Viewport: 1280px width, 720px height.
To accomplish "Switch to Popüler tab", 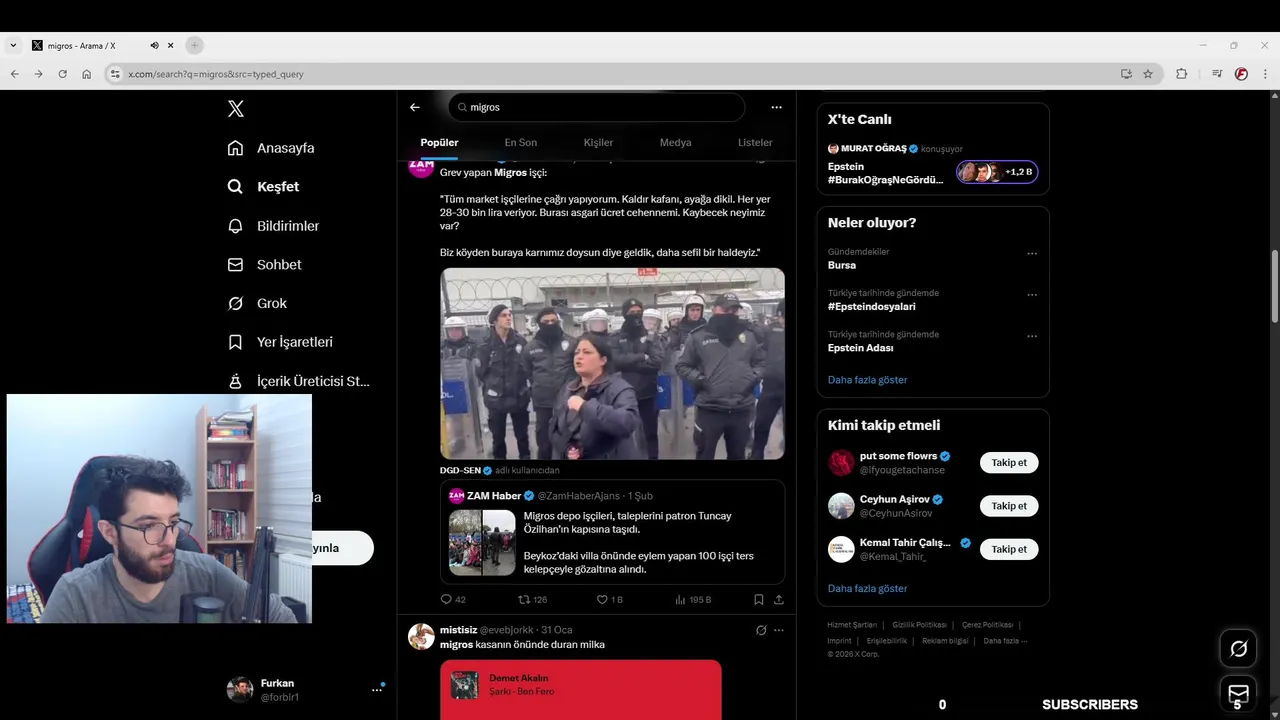I will click(x=439, y=143).
